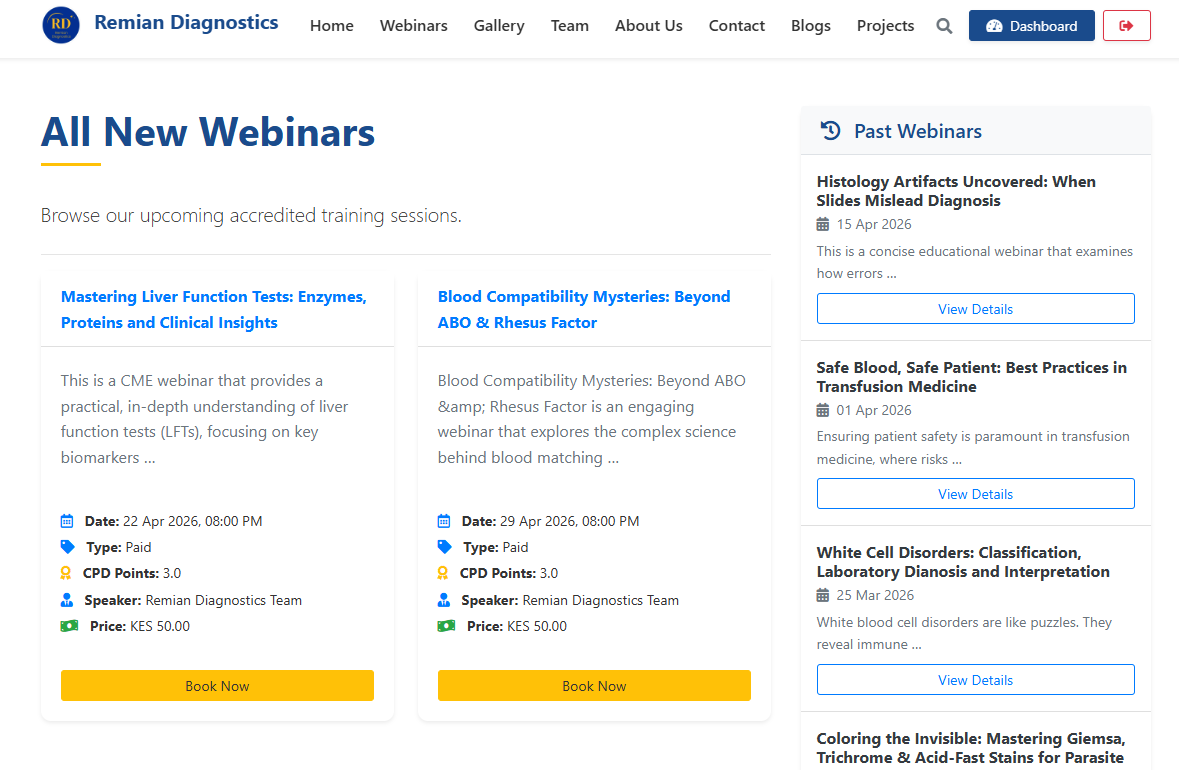Click Price money icon in Liver card
Viewport: 1179px width, 770px height.
pyautogui.click(x=69, y=626)
